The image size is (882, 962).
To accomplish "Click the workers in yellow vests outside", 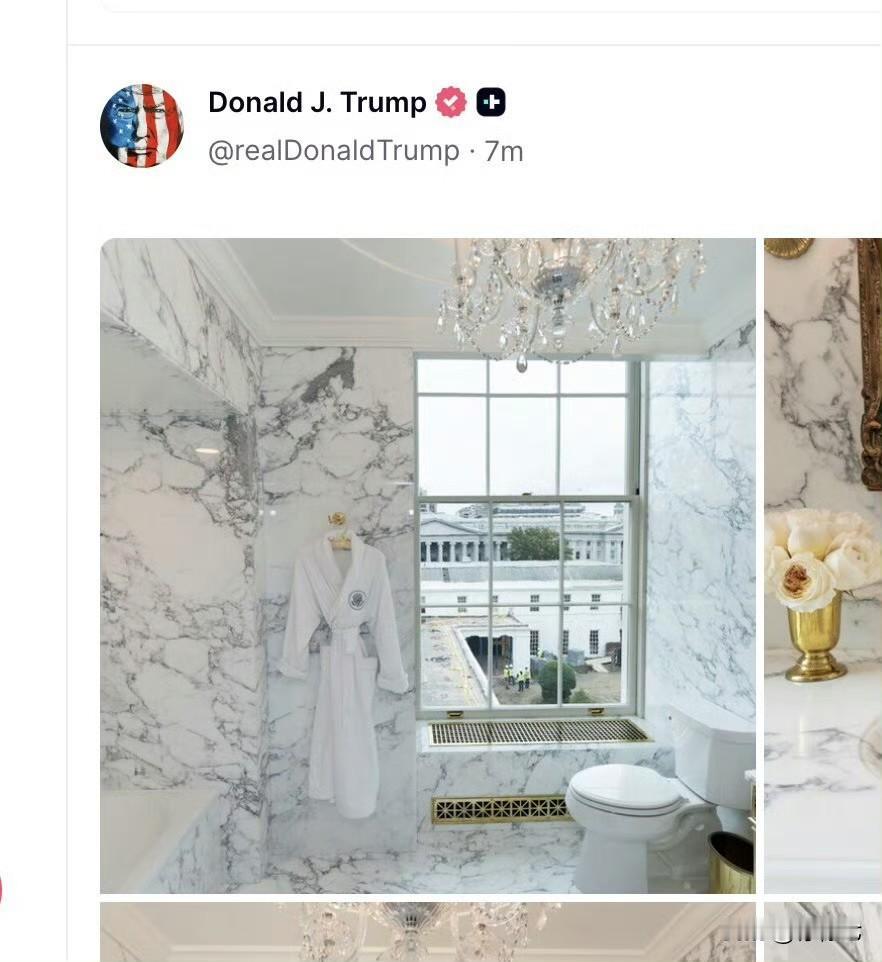I will pyautogui.click(x=516, y=677).
